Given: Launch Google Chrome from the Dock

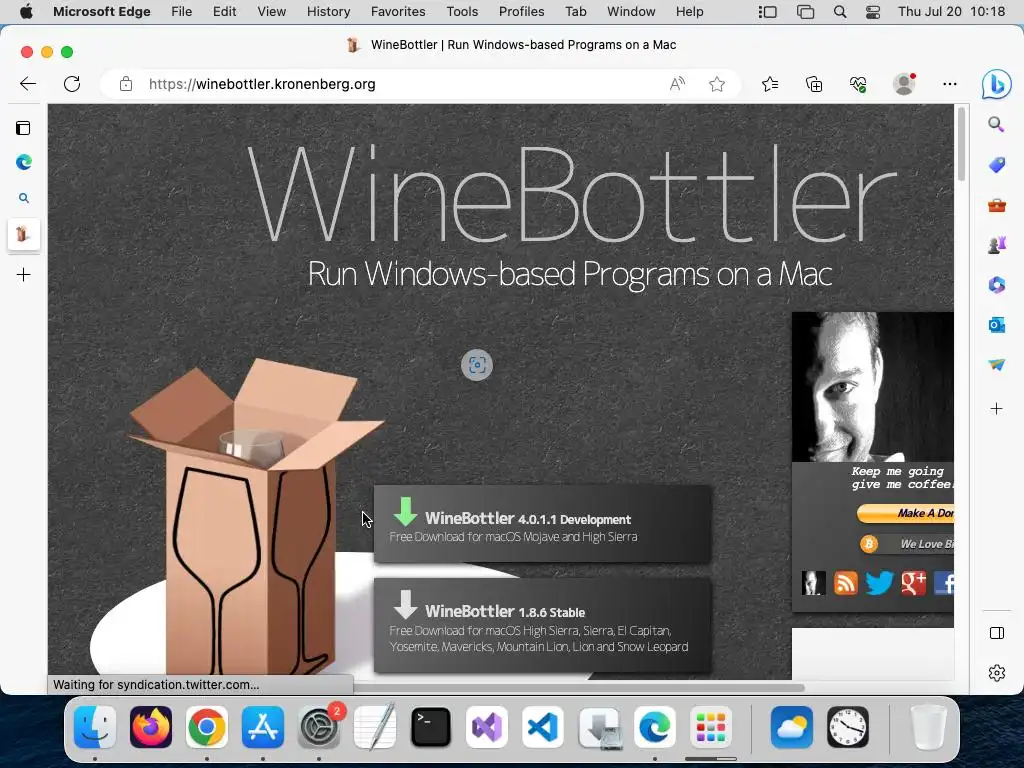Looking at the screenshot, I should point(206,727).
